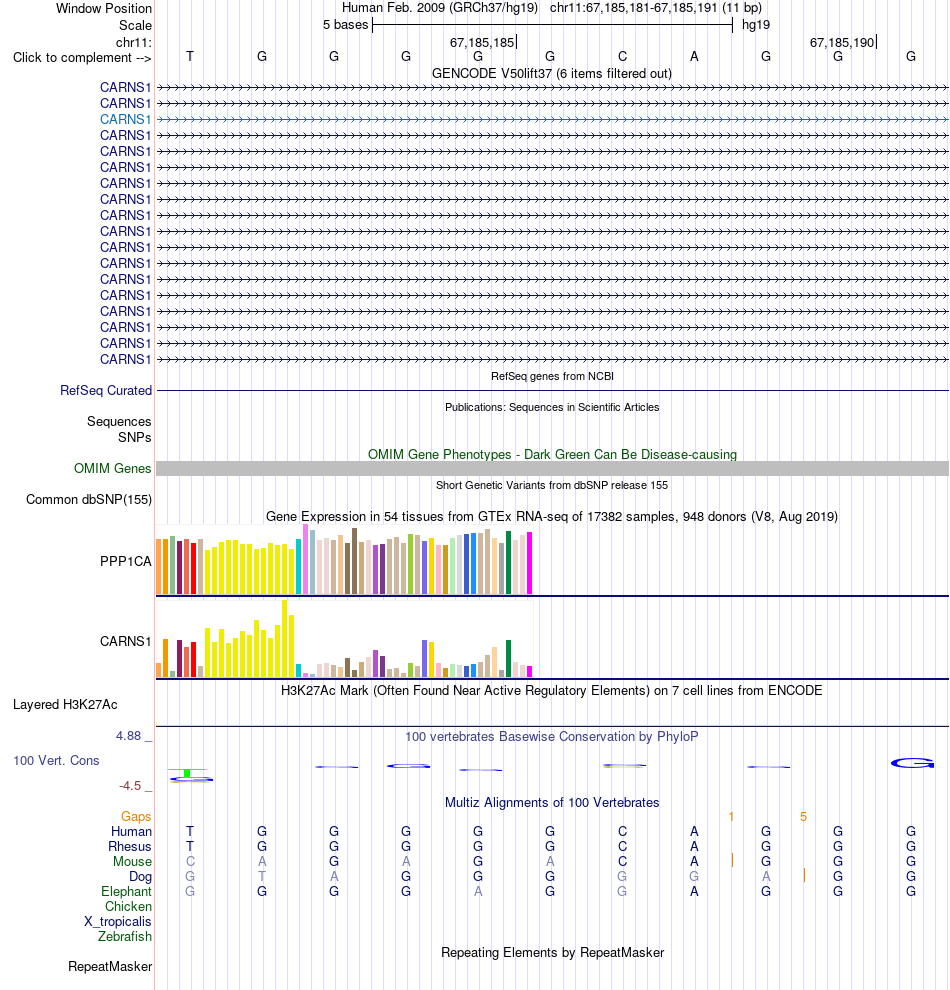Click the 'Repeating Elements by RepeatMasker' title
The height and width of the screenshot is (990, 950).
click(552, 952)
